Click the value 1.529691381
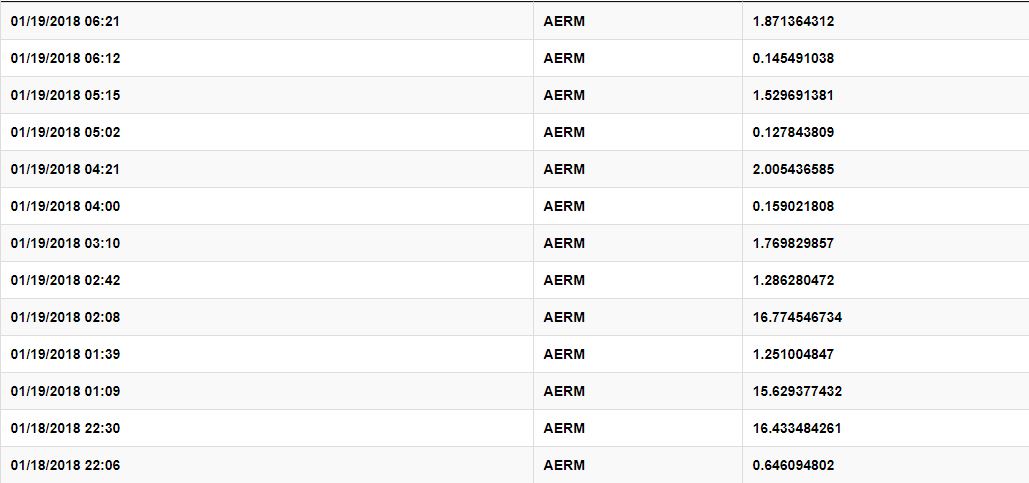1029x483 pixels. pos(793,95)
